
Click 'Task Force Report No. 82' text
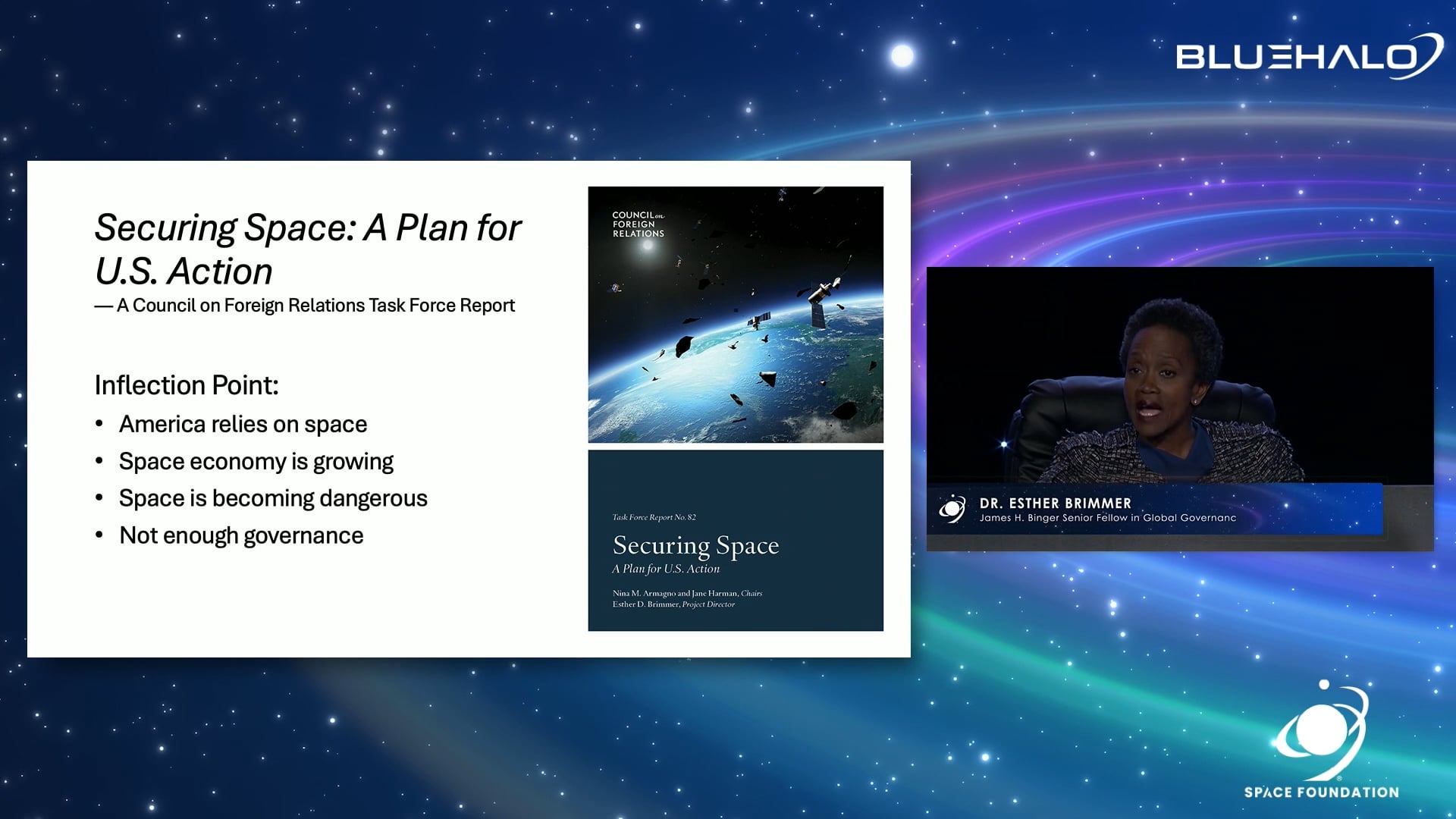(x=654, y=517)
